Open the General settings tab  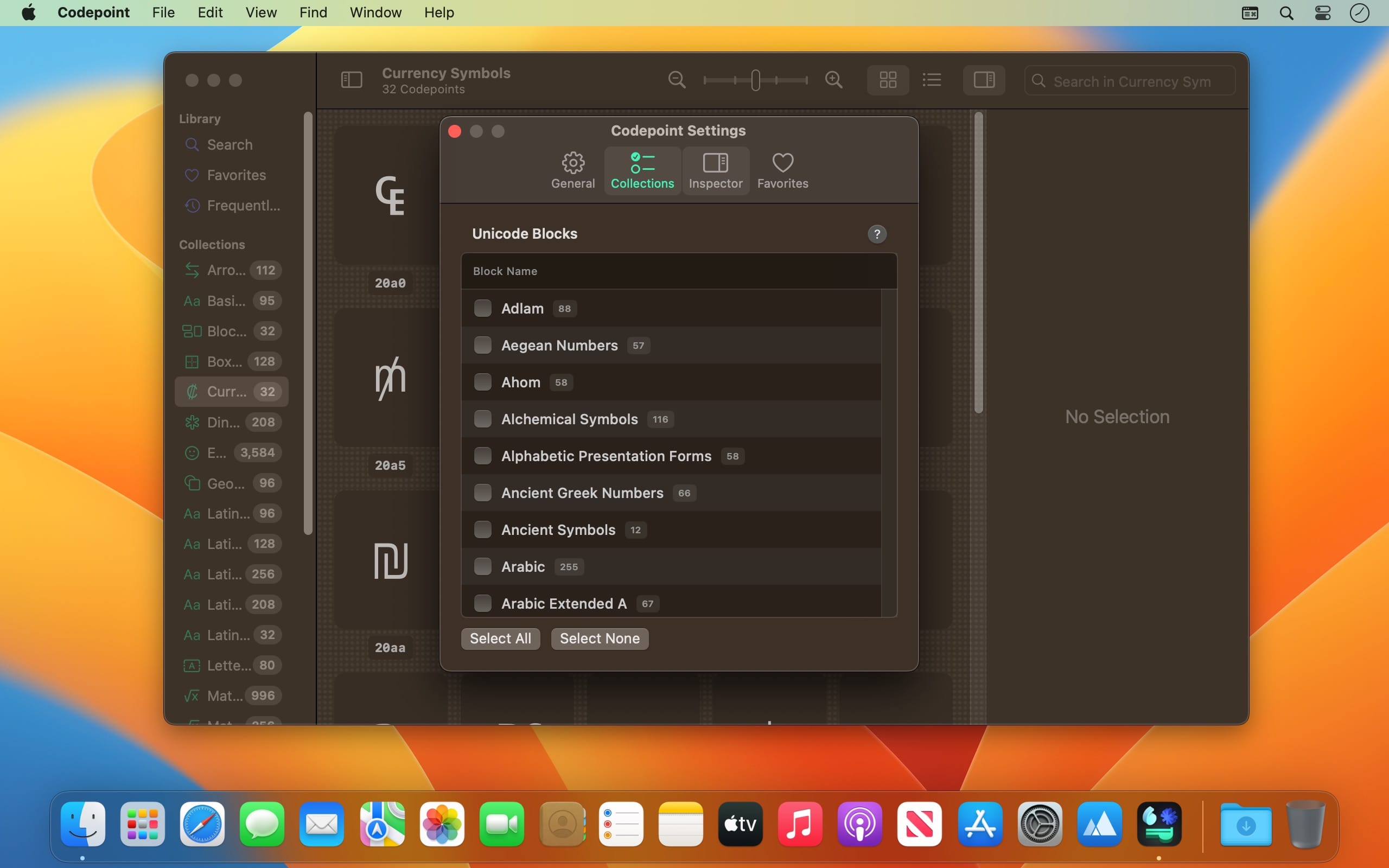click(x=573, y=170)
